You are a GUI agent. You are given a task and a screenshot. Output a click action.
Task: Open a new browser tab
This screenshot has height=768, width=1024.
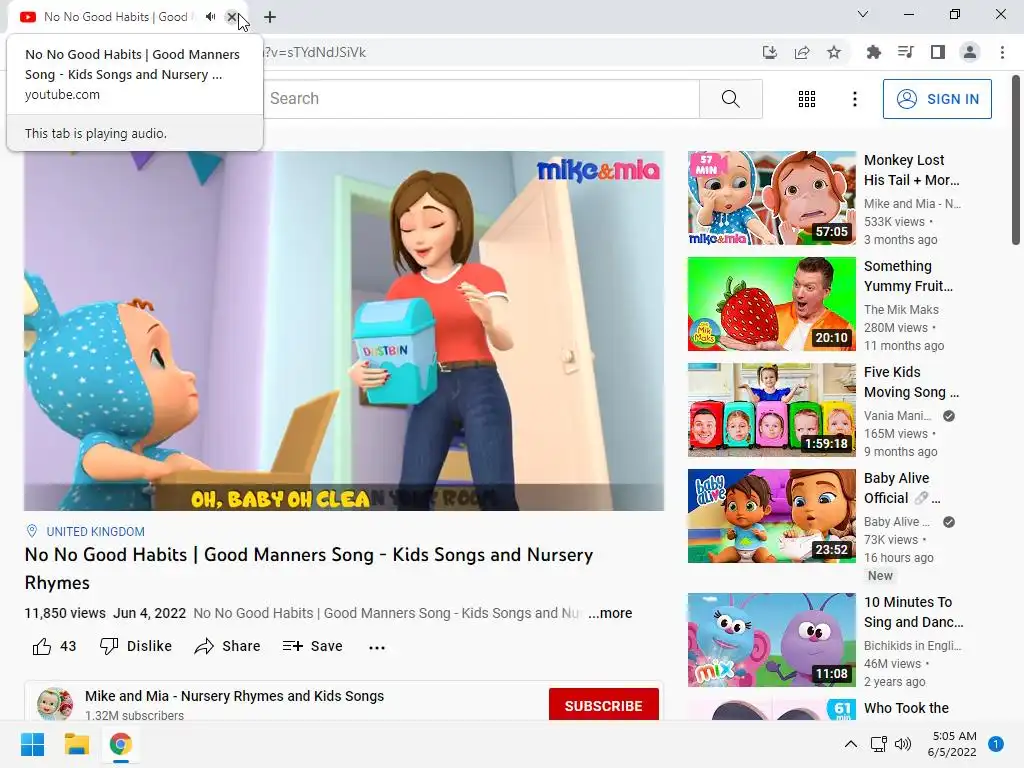[x=270, y=18]
